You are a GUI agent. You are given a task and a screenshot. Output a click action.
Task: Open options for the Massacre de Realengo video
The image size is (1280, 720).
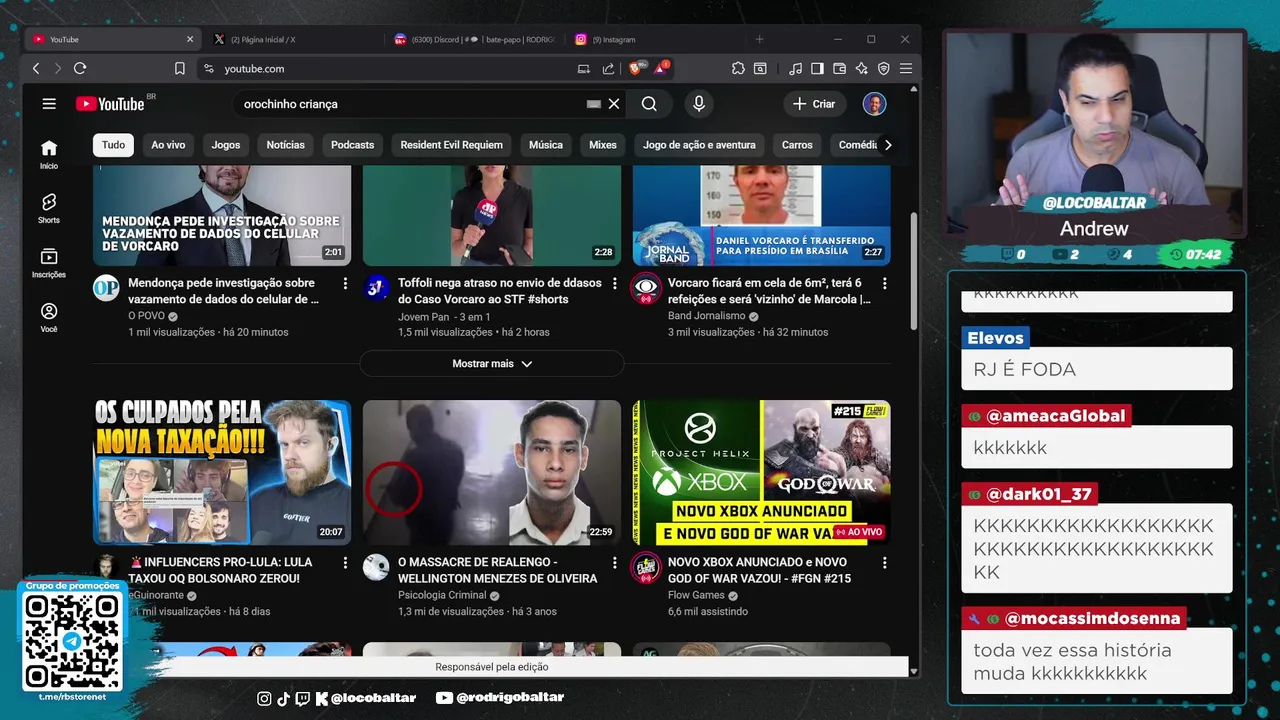[x=615, y=563]
